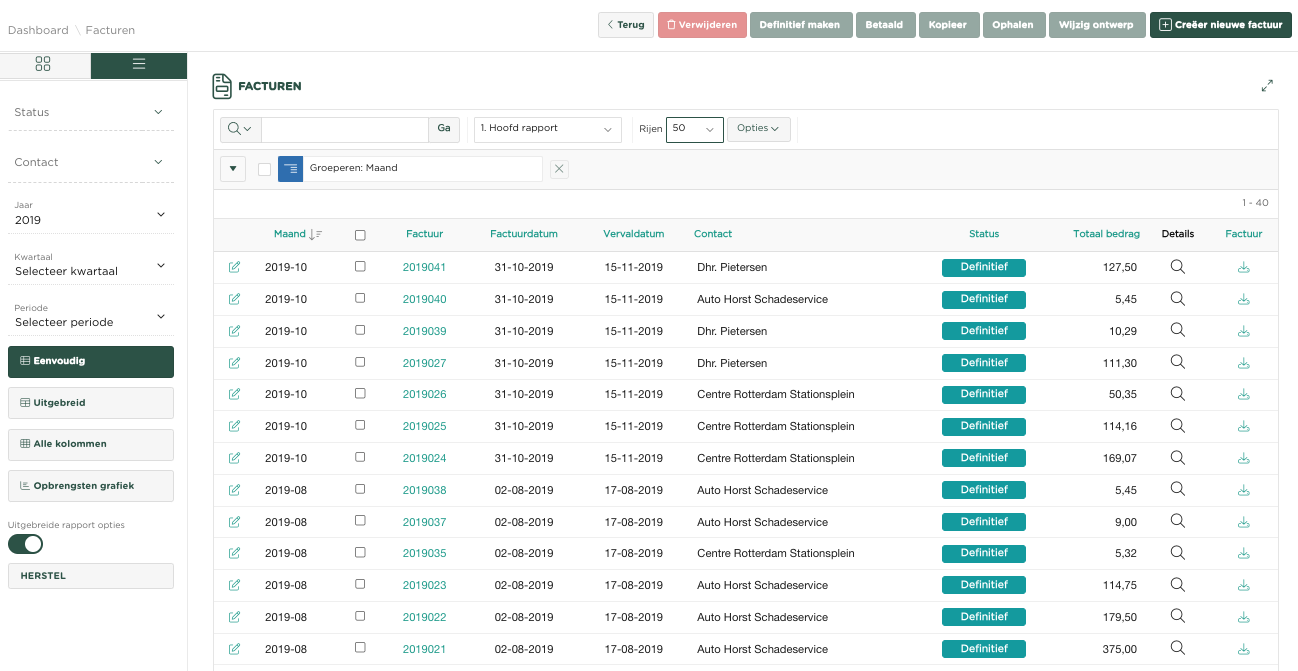Open invoice link 2019026
Screen dimensions: 1298x671
pos(424,394)
